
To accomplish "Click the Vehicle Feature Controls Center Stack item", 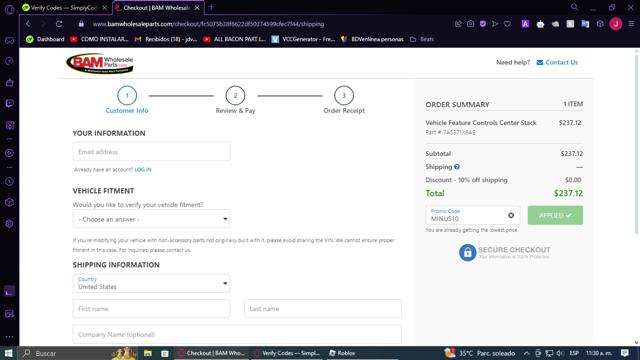I will [481, 122].
